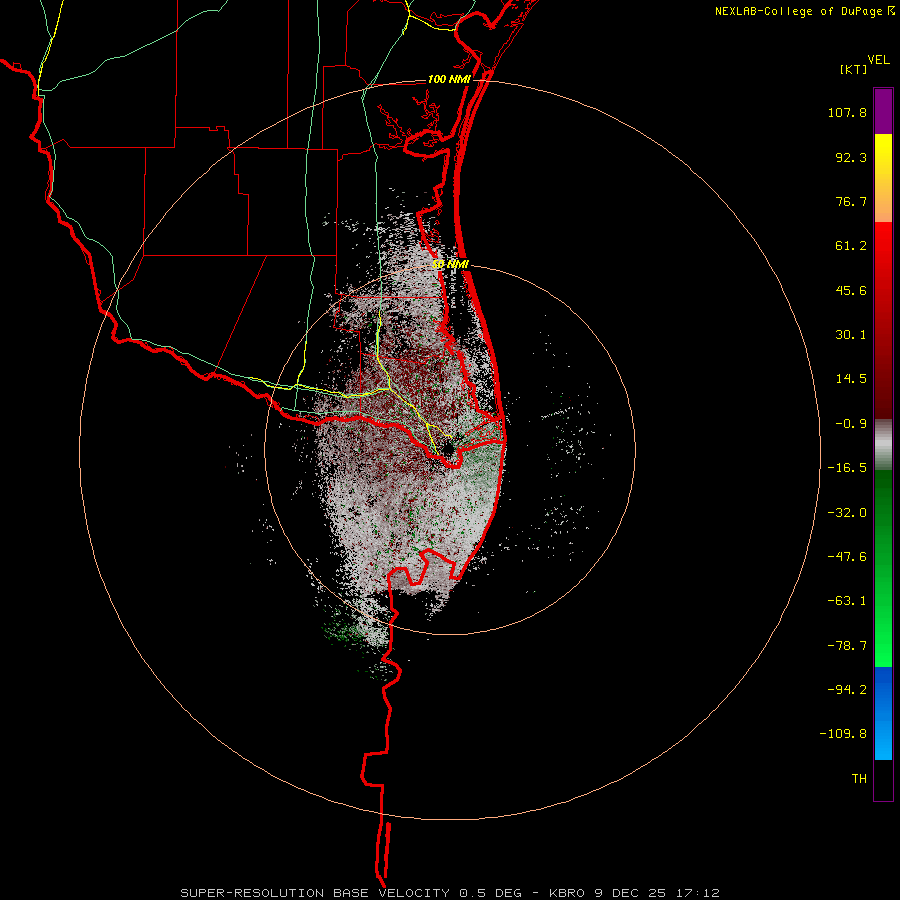Screen dimensions: 900x900
Task: Click the -16.5 legend value
Action: click(x=847, y=468)
